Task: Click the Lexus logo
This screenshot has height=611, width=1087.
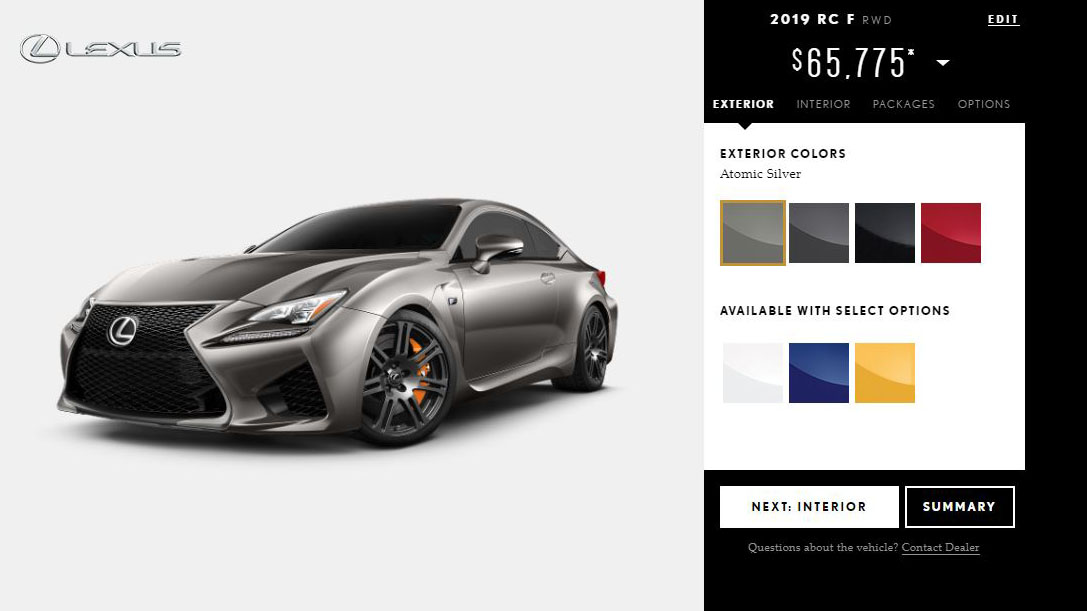Action: 101,49
